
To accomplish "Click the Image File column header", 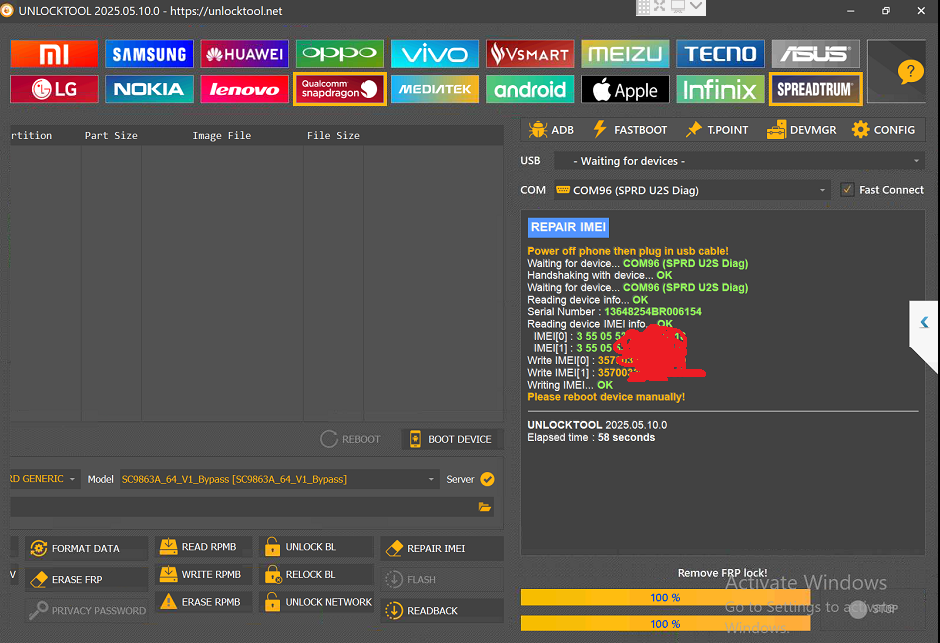I will (222, 135).
